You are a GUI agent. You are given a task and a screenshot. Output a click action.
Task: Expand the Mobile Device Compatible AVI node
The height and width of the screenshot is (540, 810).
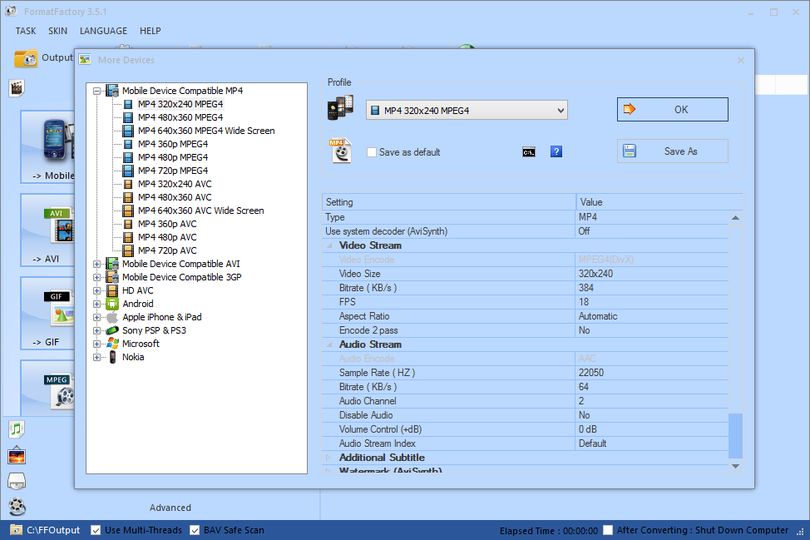pyautogui.click(x=97, y=264)
